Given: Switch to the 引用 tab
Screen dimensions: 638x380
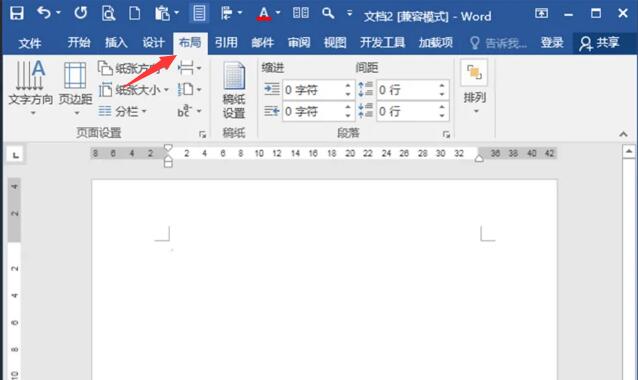Looking at the screenshot, I should [226, 42].
